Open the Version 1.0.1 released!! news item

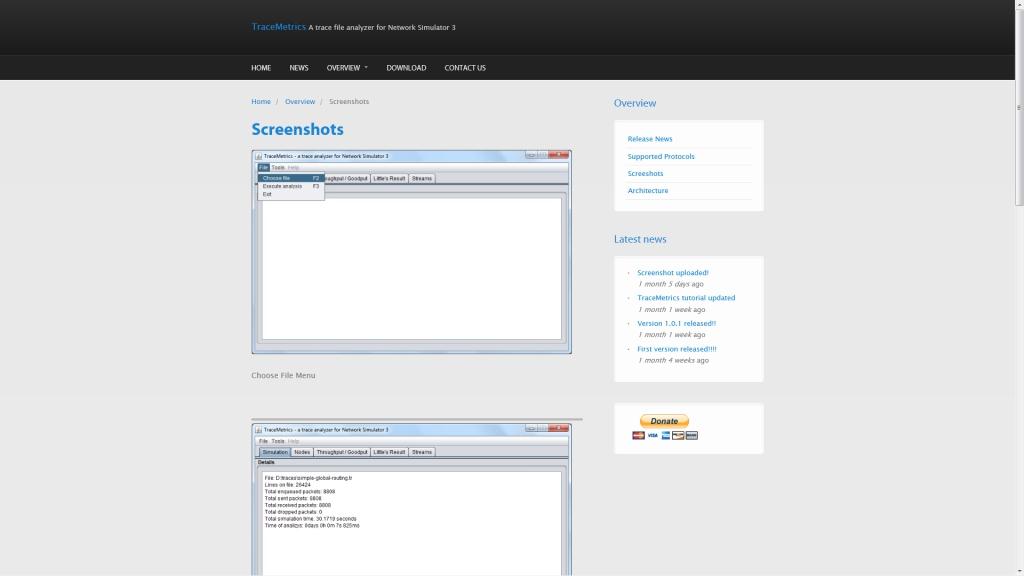pyautogui.click(x=677, y=323)
